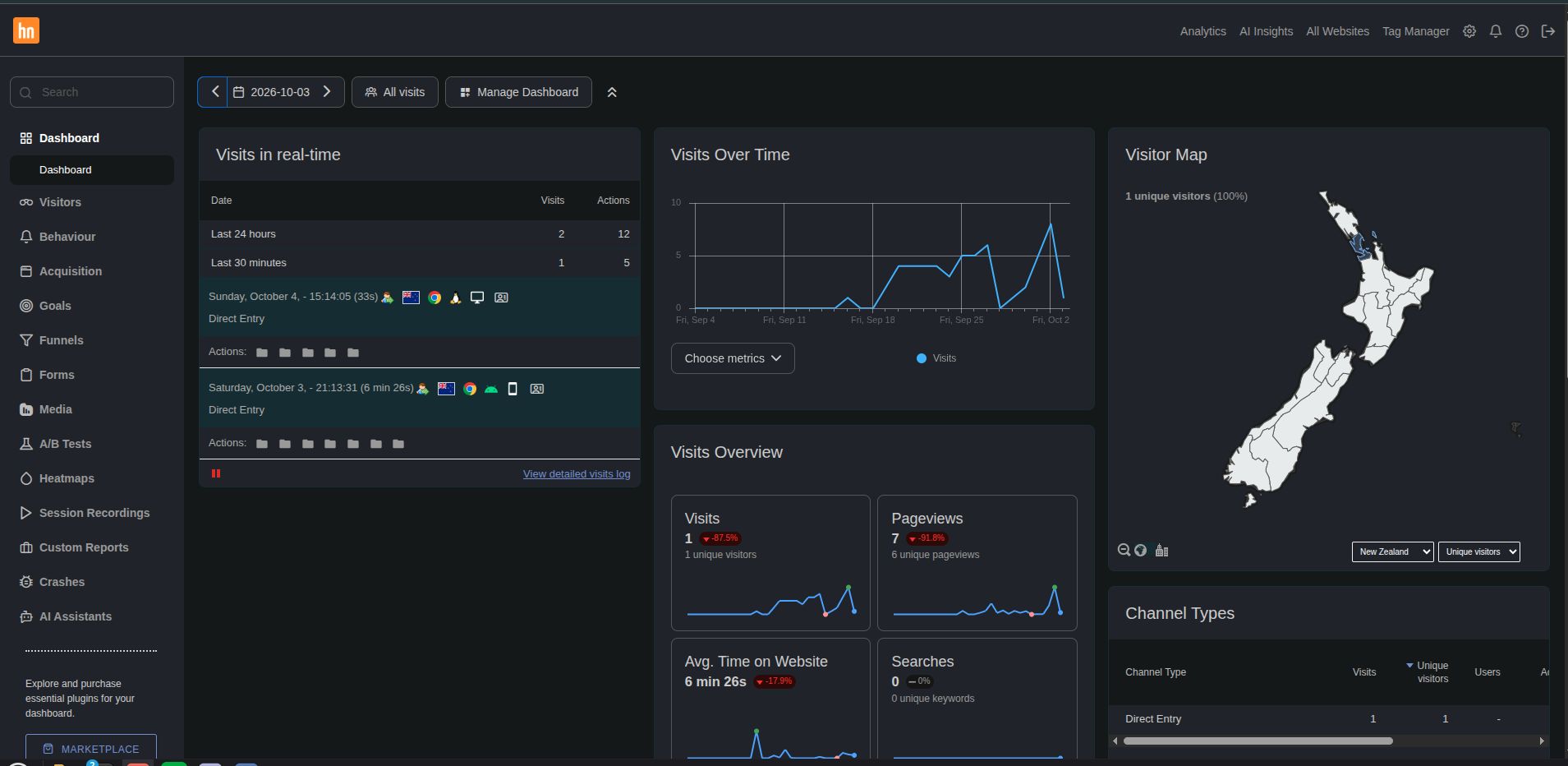Click right arrow of Channel Types scrollbar
The height and width of the screenshot is (766, 1568).
click(1542, 741)
